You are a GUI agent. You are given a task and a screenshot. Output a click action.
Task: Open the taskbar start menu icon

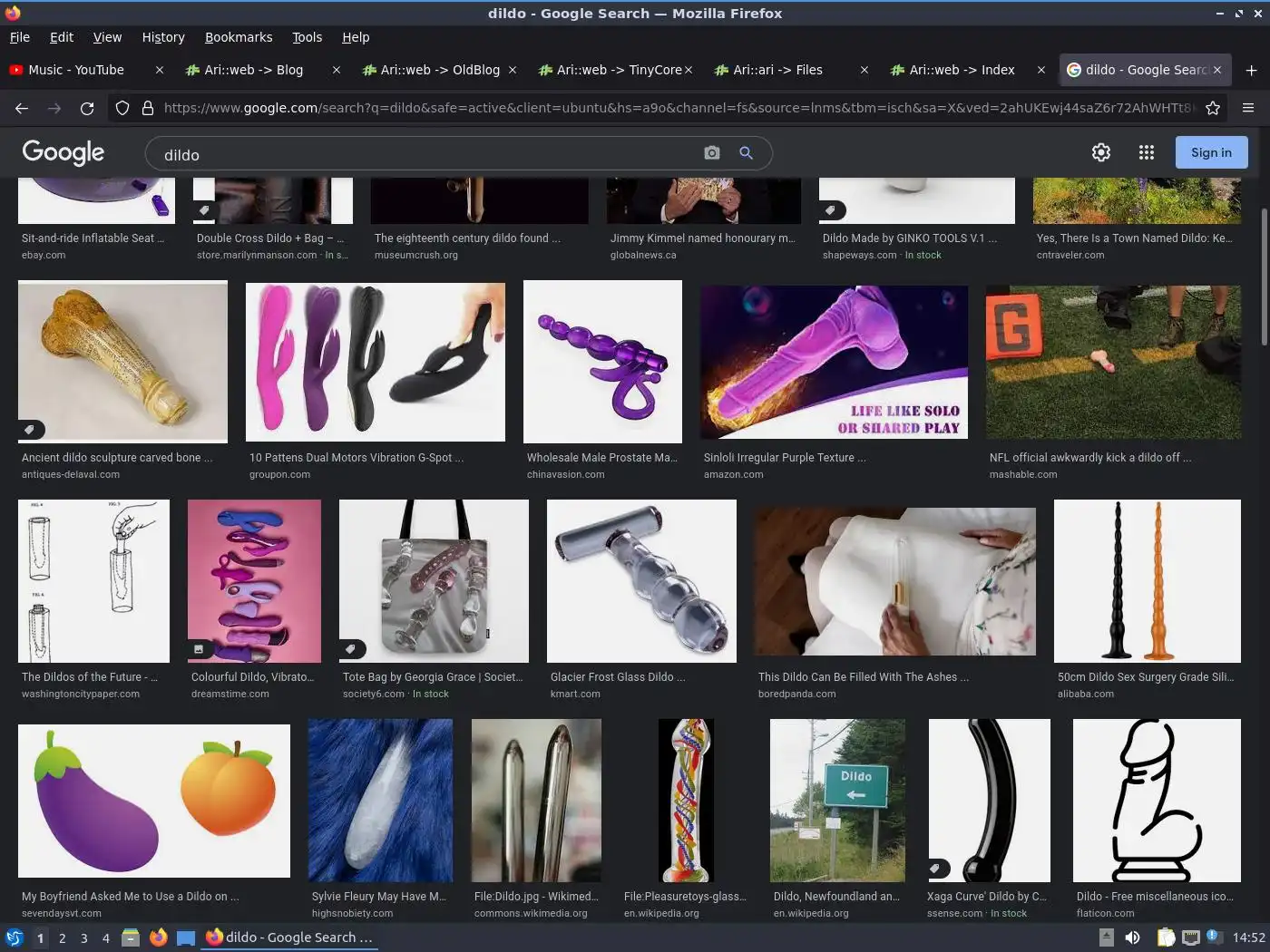14,937
